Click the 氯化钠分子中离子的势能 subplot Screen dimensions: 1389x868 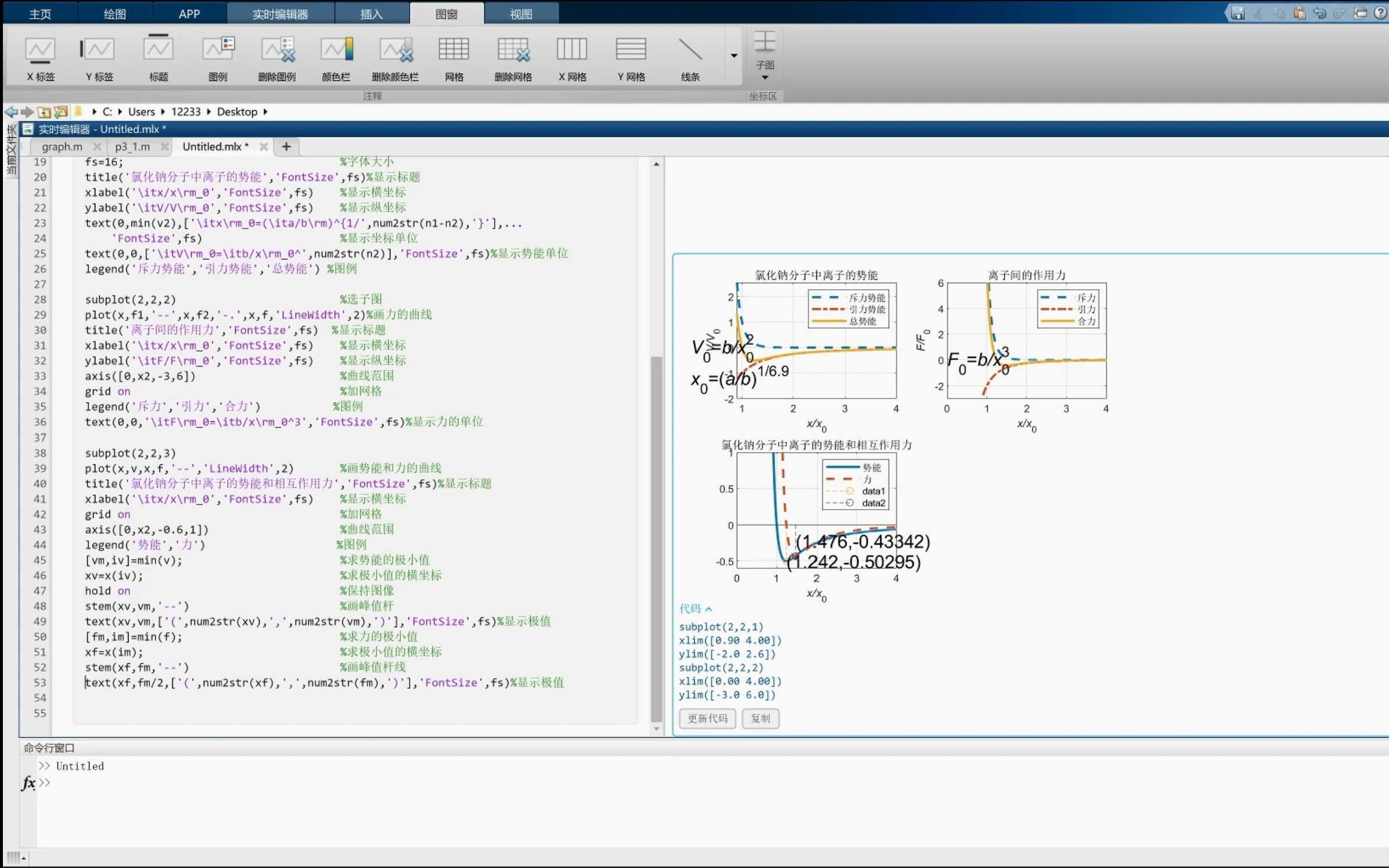[x=816, y=340]
